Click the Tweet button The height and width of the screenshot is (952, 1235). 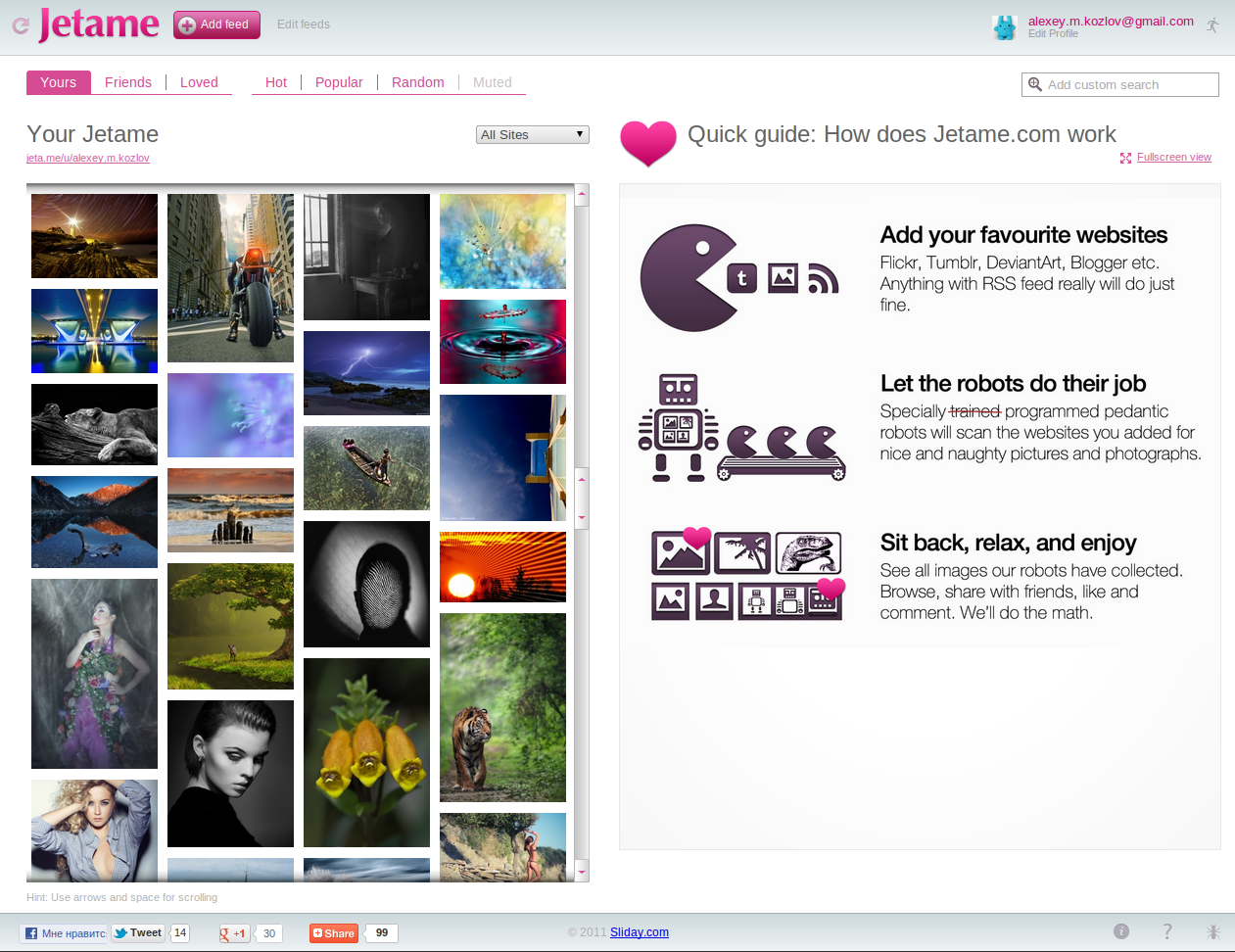138,933
